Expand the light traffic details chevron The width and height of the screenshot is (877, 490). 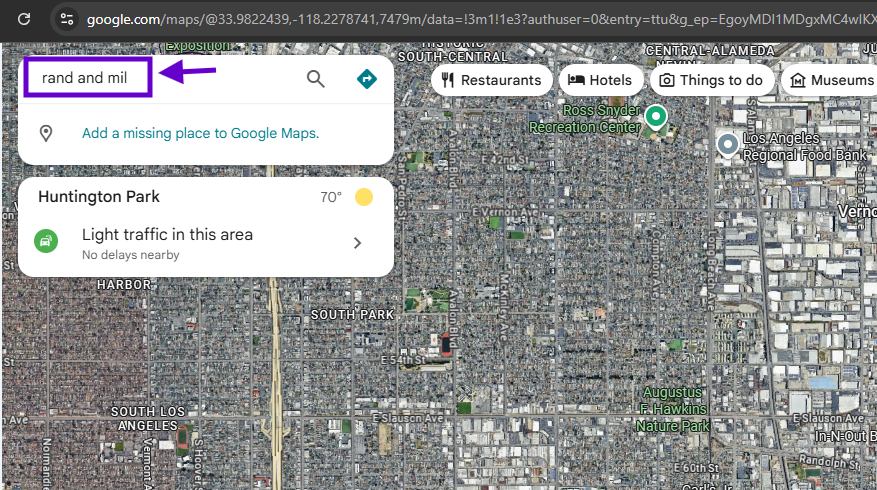pyautogui.click(x=357, y=243)
